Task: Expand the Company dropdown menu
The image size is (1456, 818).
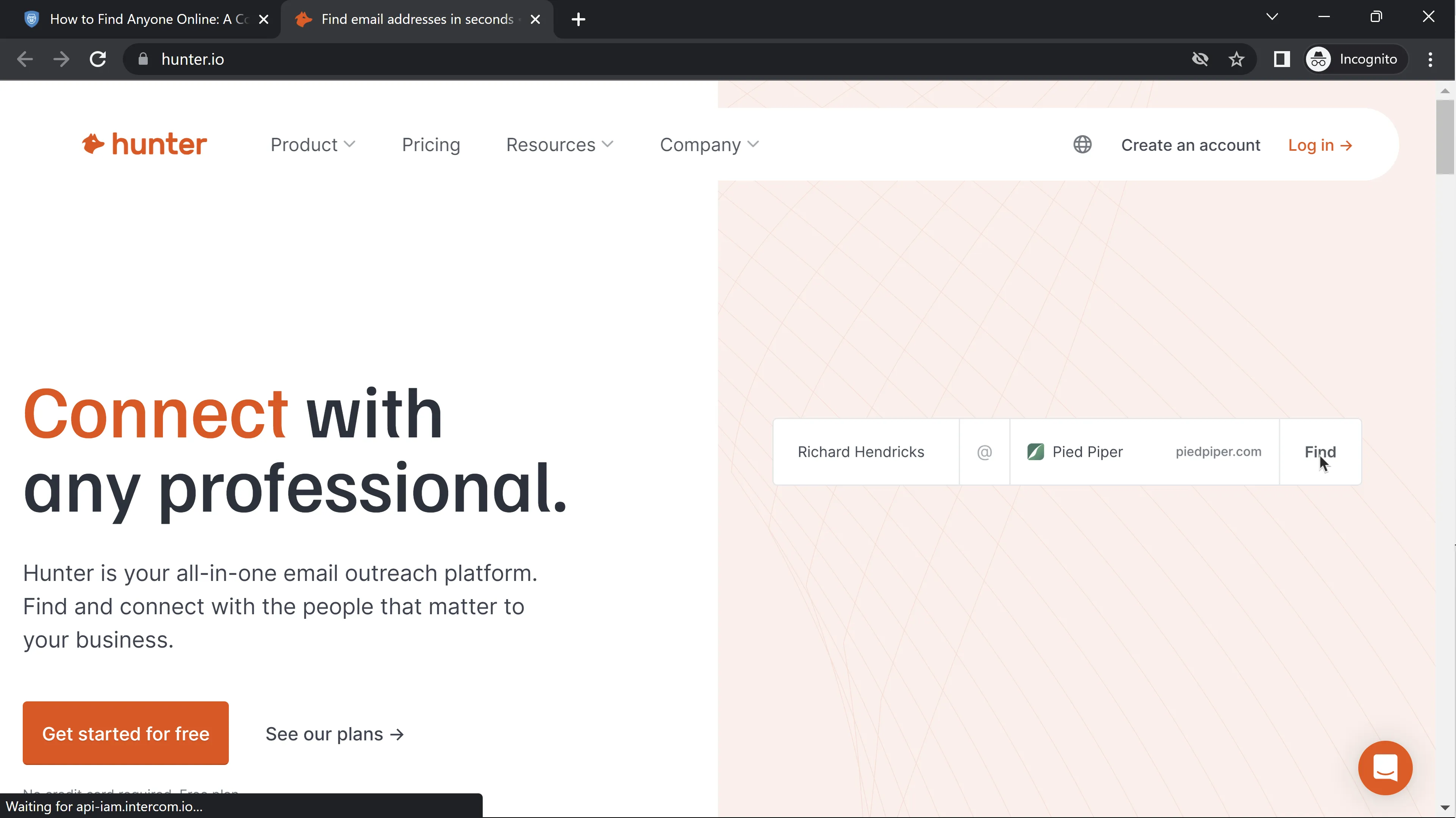Action: pyautogui.click(x=709, y=145)
